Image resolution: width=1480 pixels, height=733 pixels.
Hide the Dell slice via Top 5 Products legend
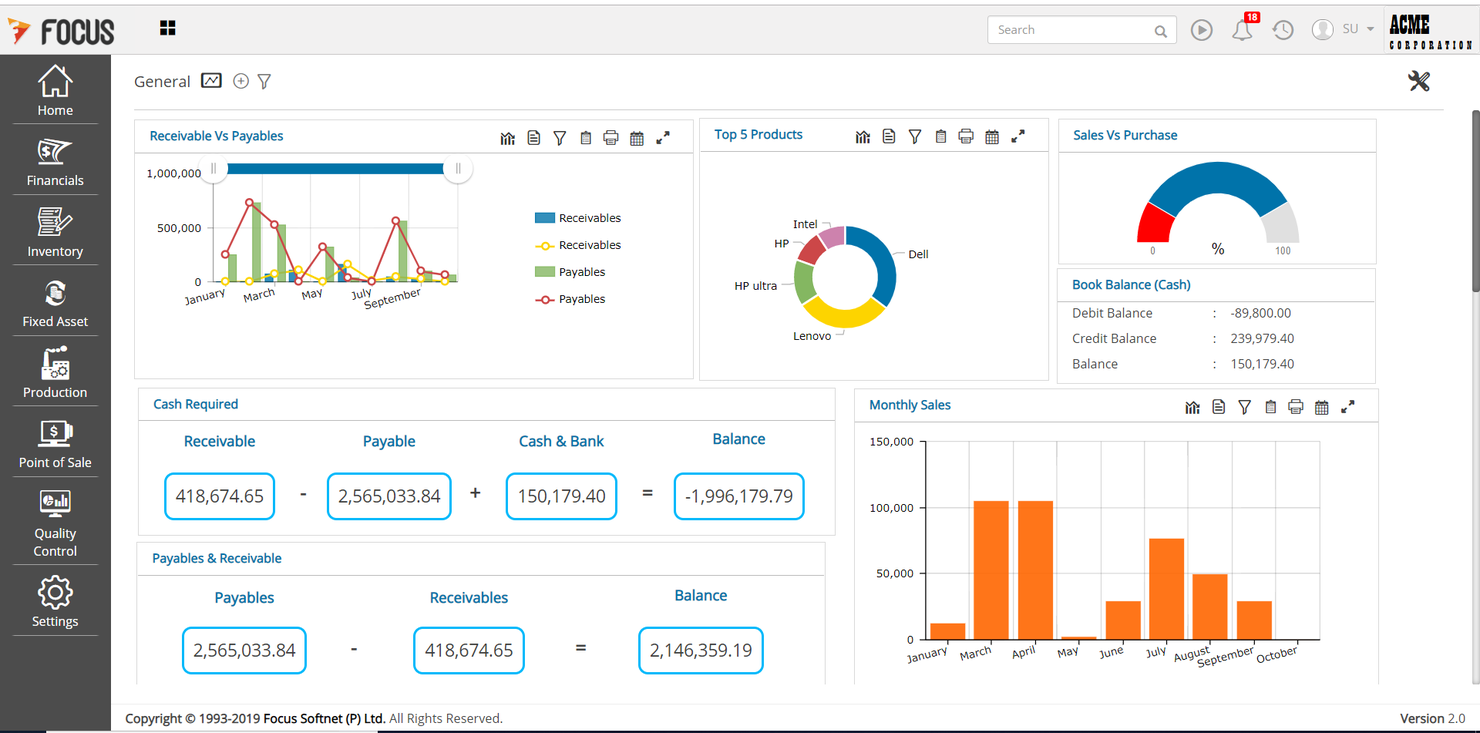pyautogui.click(x=918, y=254)
